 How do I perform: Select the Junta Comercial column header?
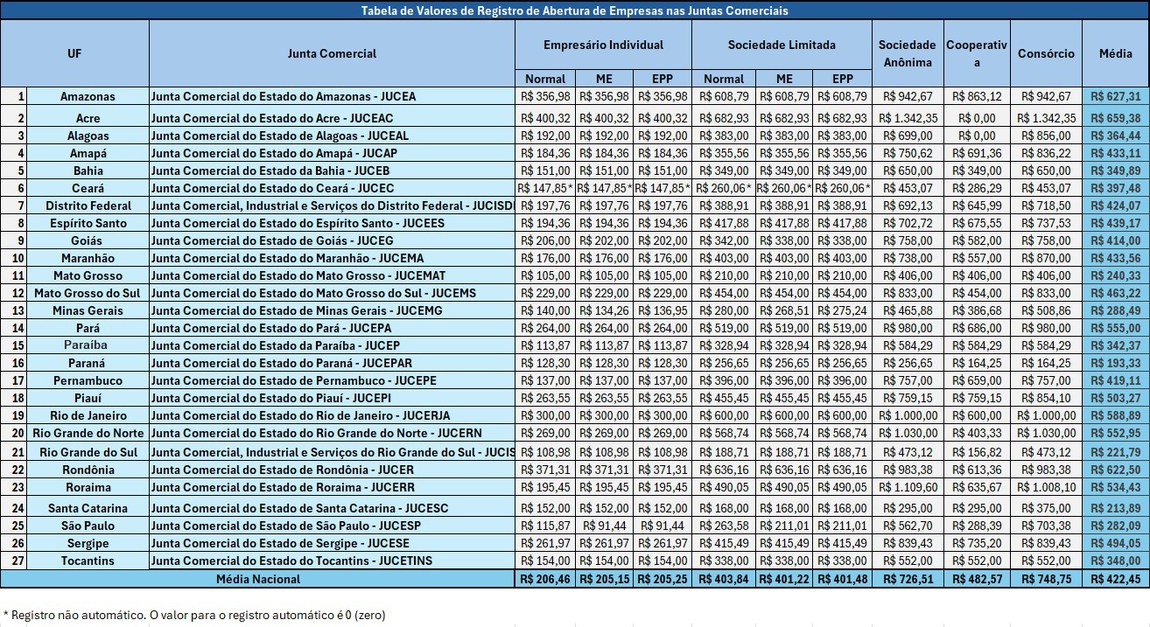332,54
